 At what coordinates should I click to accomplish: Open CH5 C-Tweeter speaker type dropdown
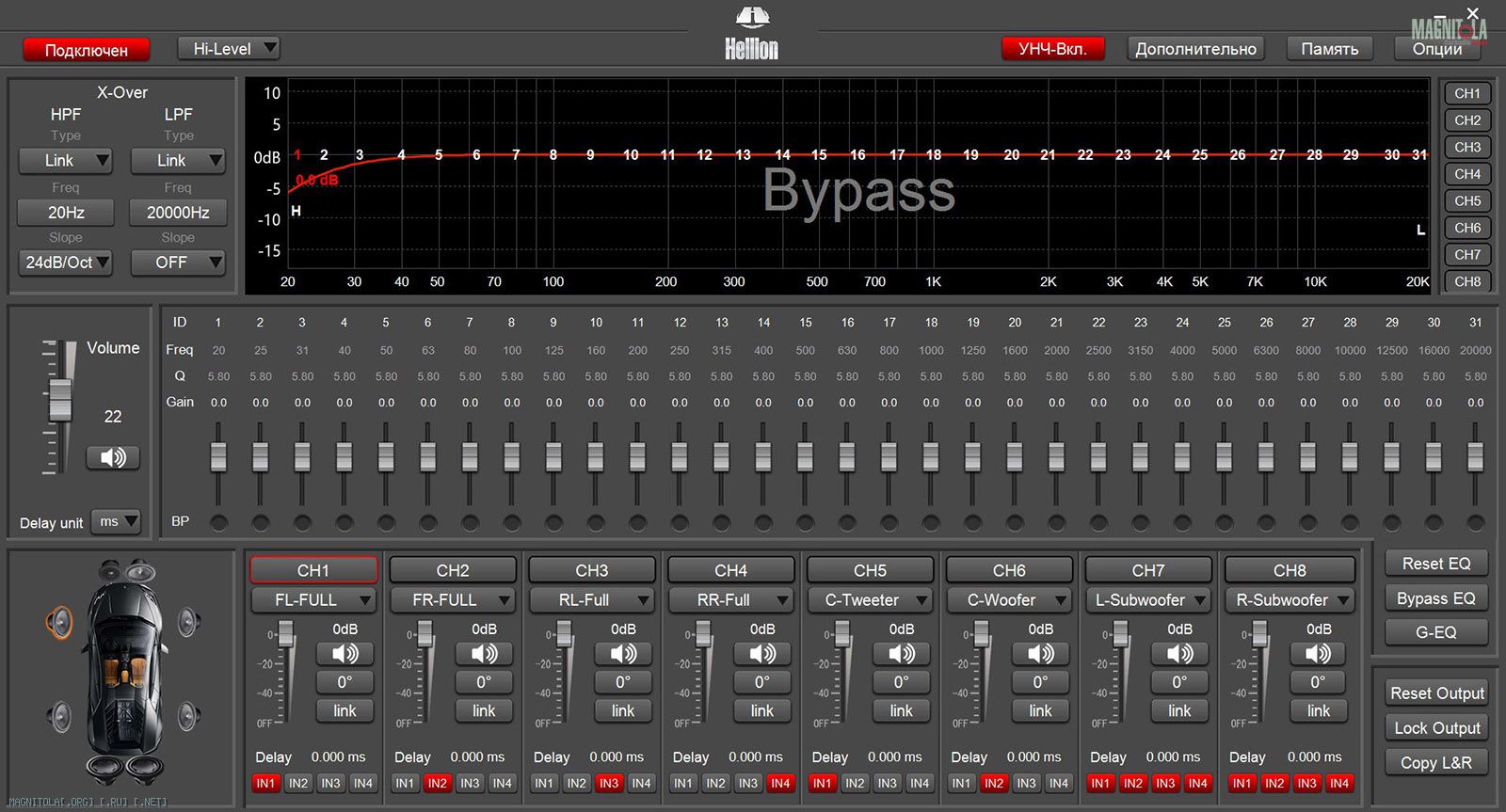pyautogui.click(x=870, y=599)
